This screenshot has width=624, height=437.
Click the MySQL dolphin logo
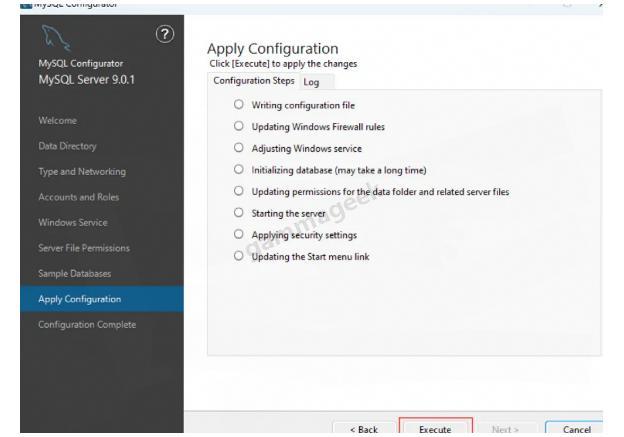[x=56, y=38]
